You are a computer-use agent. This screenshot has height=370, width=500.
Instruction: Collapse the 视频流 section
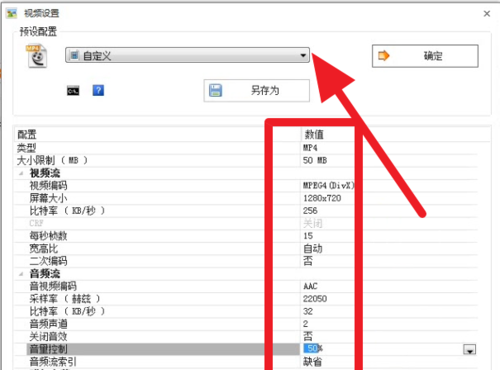(x=21, y=173)
